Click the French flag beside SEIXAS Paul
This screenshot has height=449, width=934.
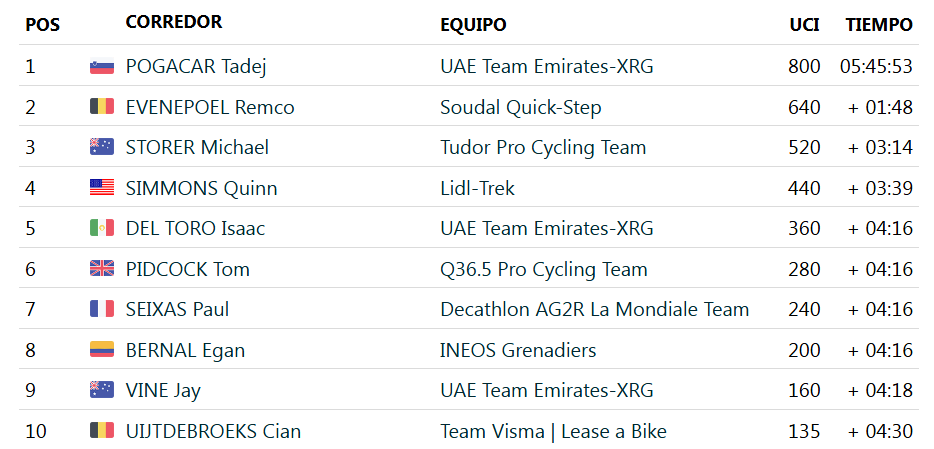point(101,309)
